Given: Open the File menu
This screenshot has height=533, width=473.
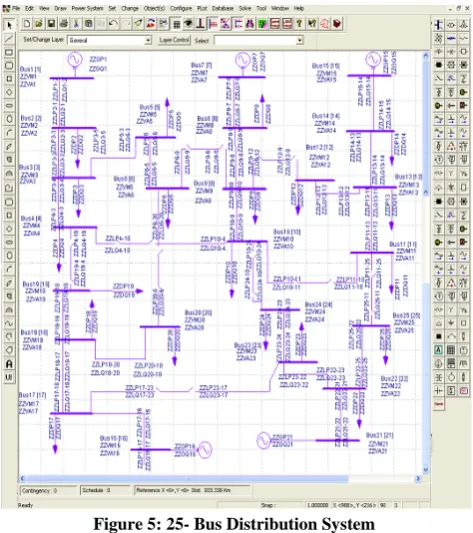Looking at the screenshot, I should tap(16, 8).
